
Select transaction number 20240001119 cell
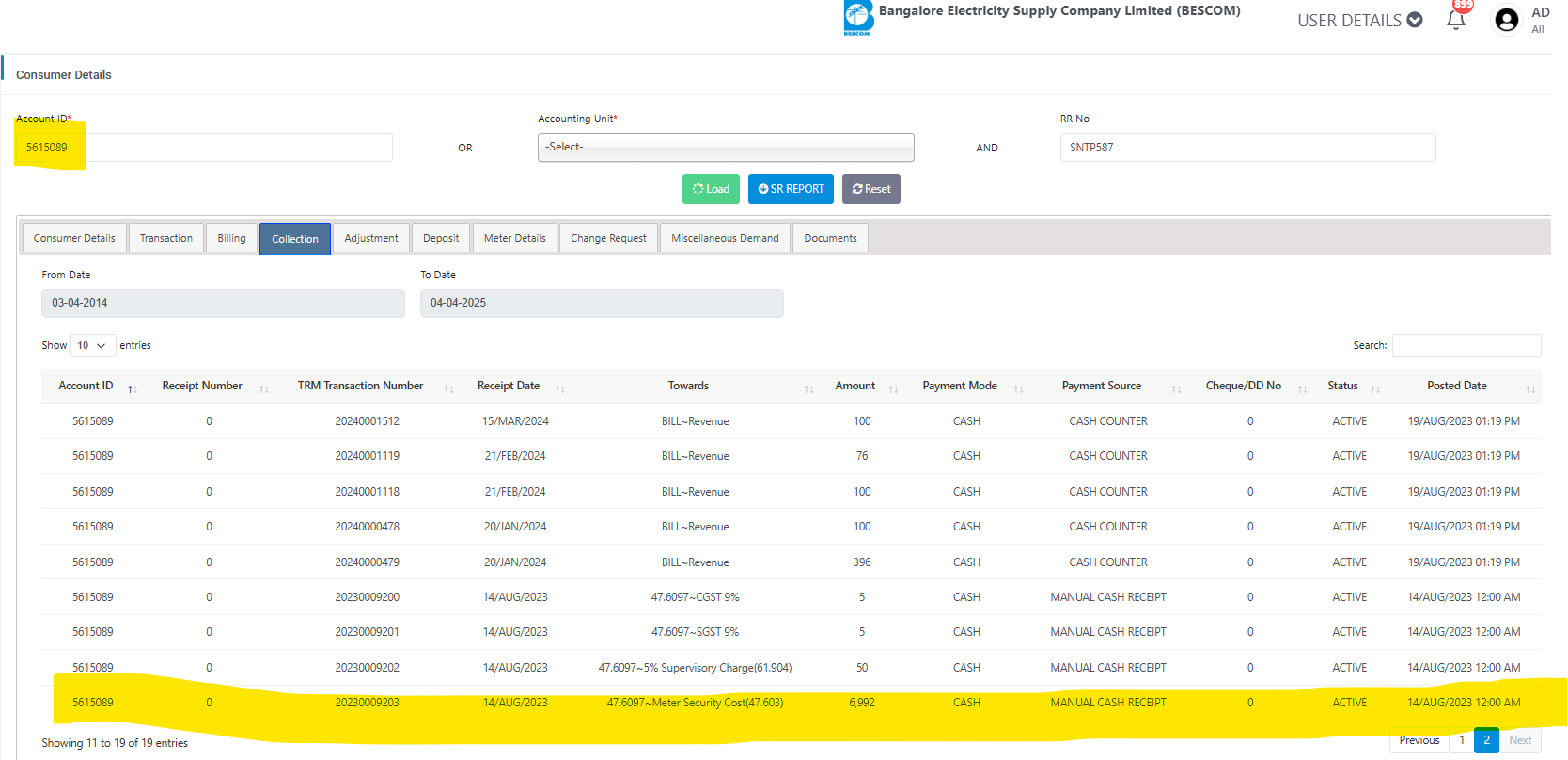tap(367, 456)
